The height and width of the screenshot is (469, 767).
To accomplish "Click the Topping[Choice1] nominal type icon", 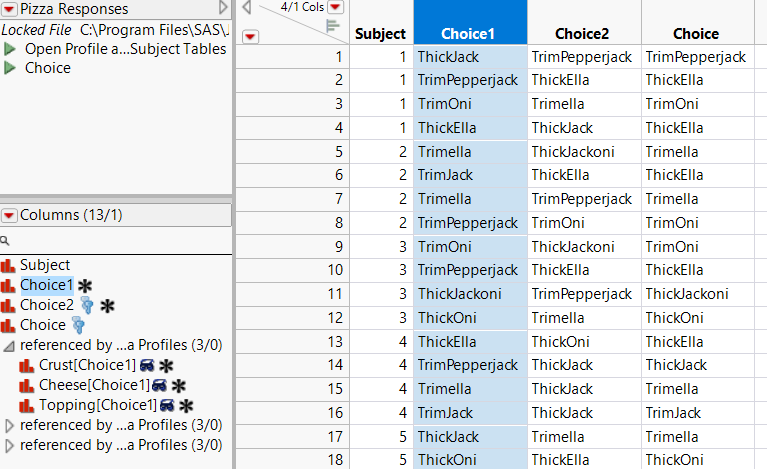I will [26, 406].
